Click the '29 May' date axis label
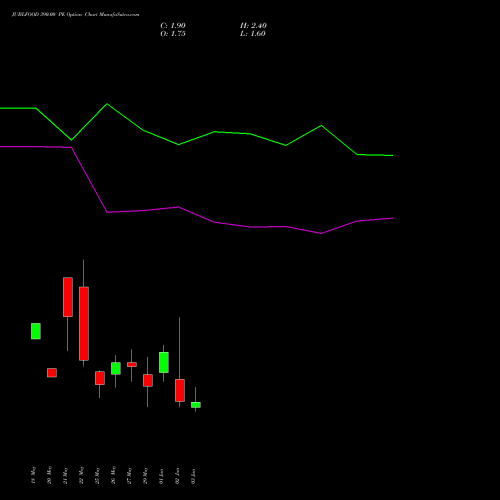The width and height of the screenshot is (500, 500). coord(145,475)
